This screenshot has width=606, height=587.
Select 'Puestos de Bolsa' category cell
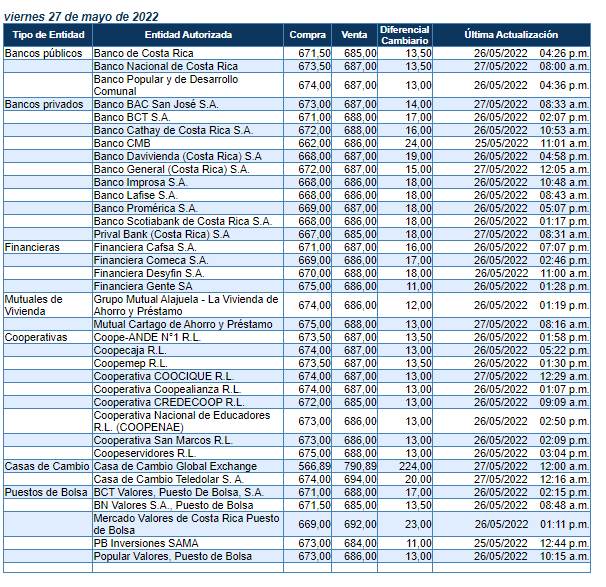[x=46, y=492]
